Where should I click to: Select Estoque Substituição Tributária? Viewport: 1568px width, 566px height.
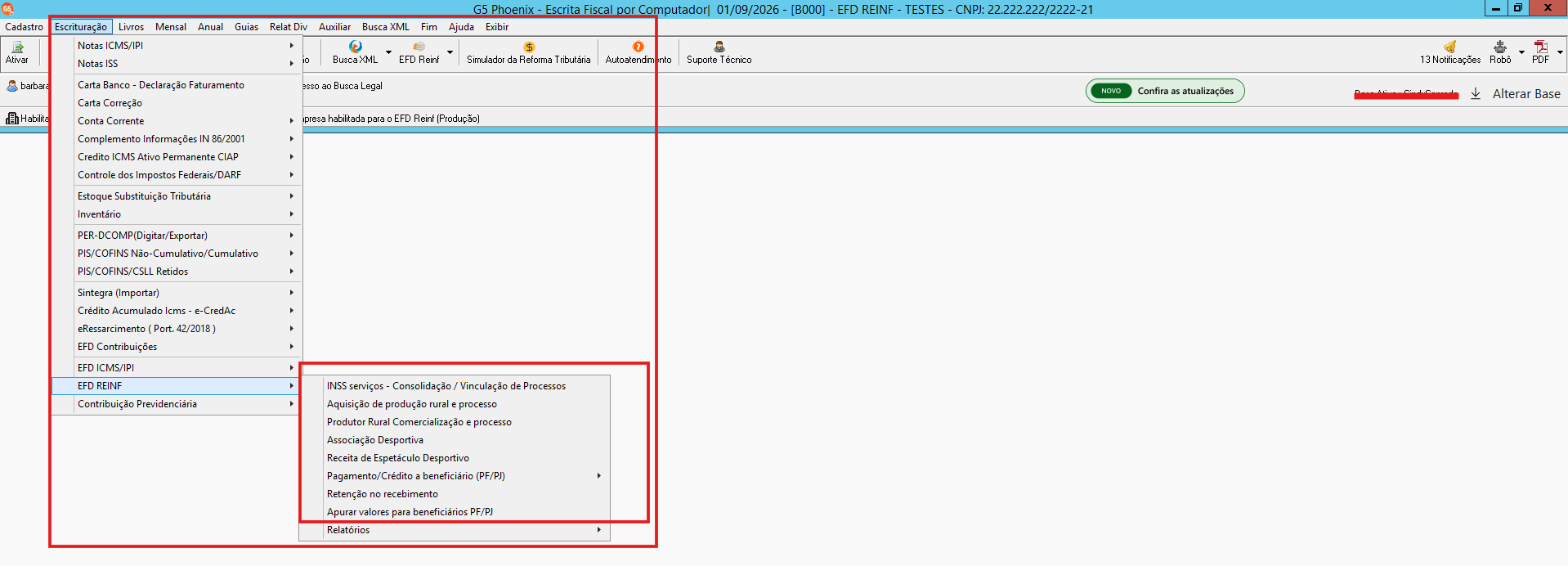click(x=177, y=196)
